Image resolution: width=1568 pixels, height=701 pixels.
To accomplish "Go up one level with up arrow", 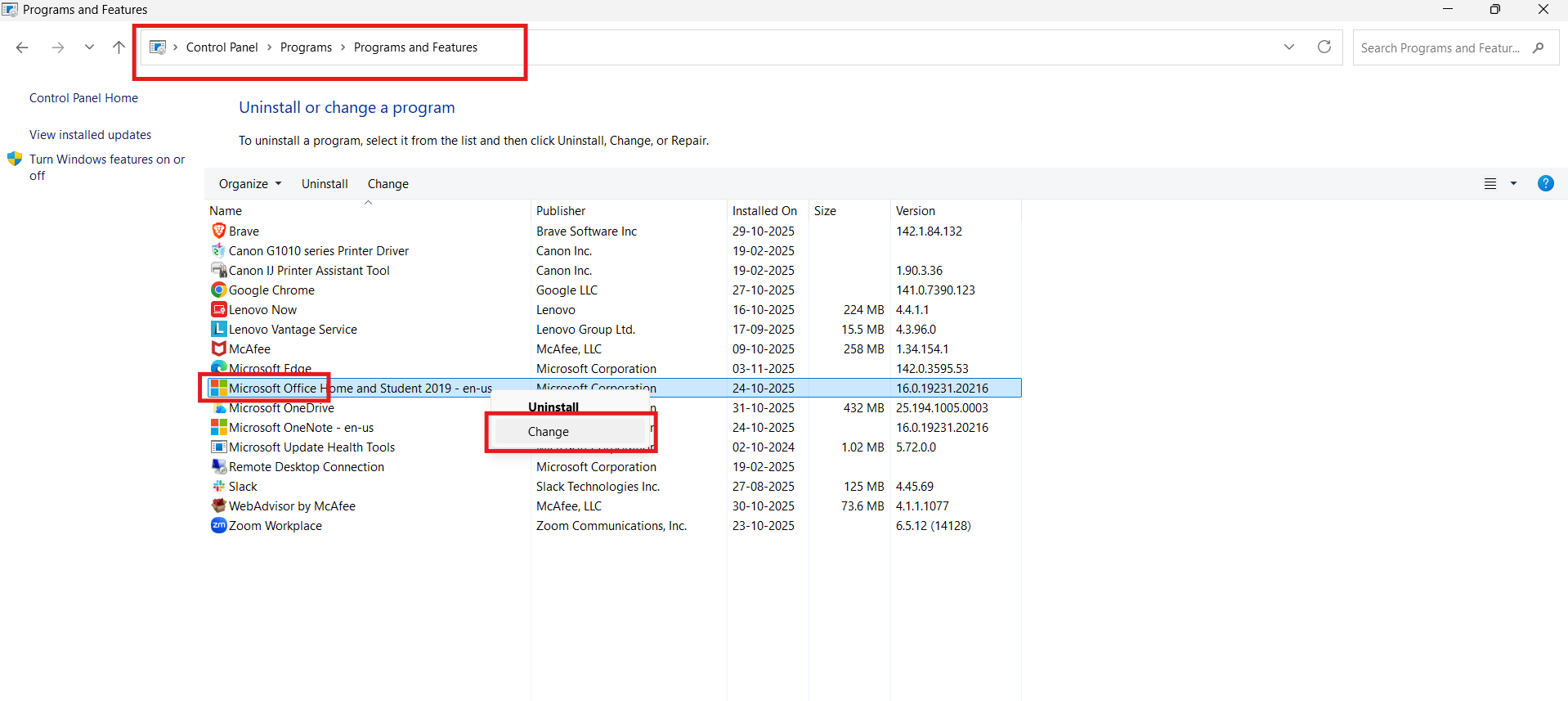I will 119,47.
